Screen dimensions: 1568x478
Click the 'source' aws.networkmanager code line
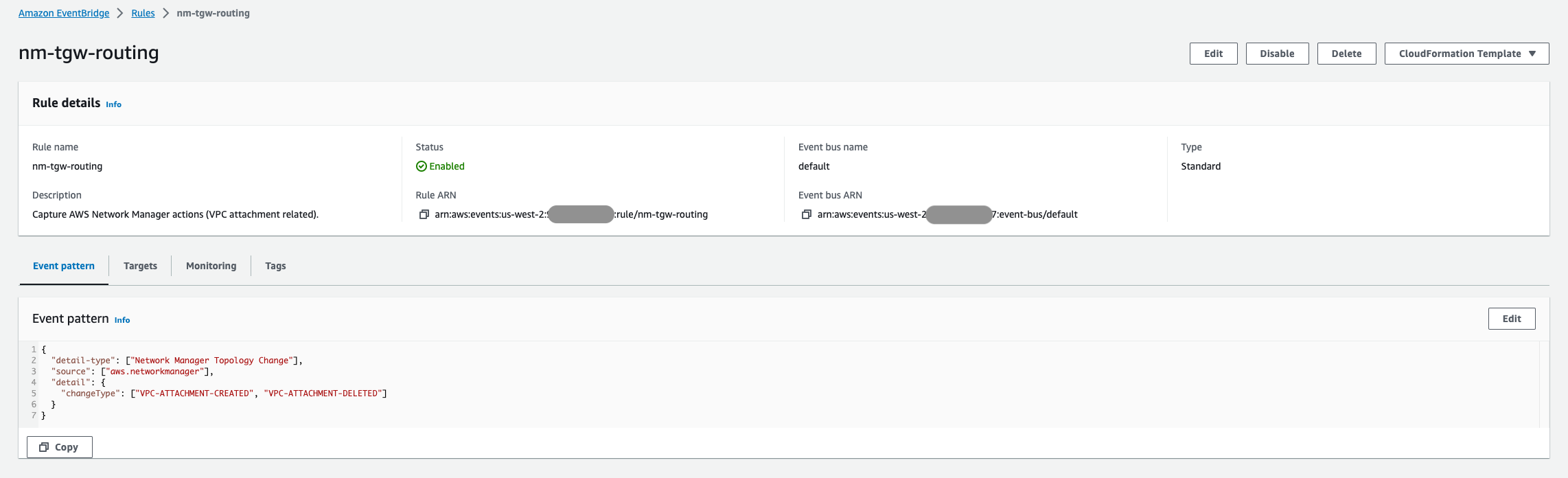click(x=132, y=372)
